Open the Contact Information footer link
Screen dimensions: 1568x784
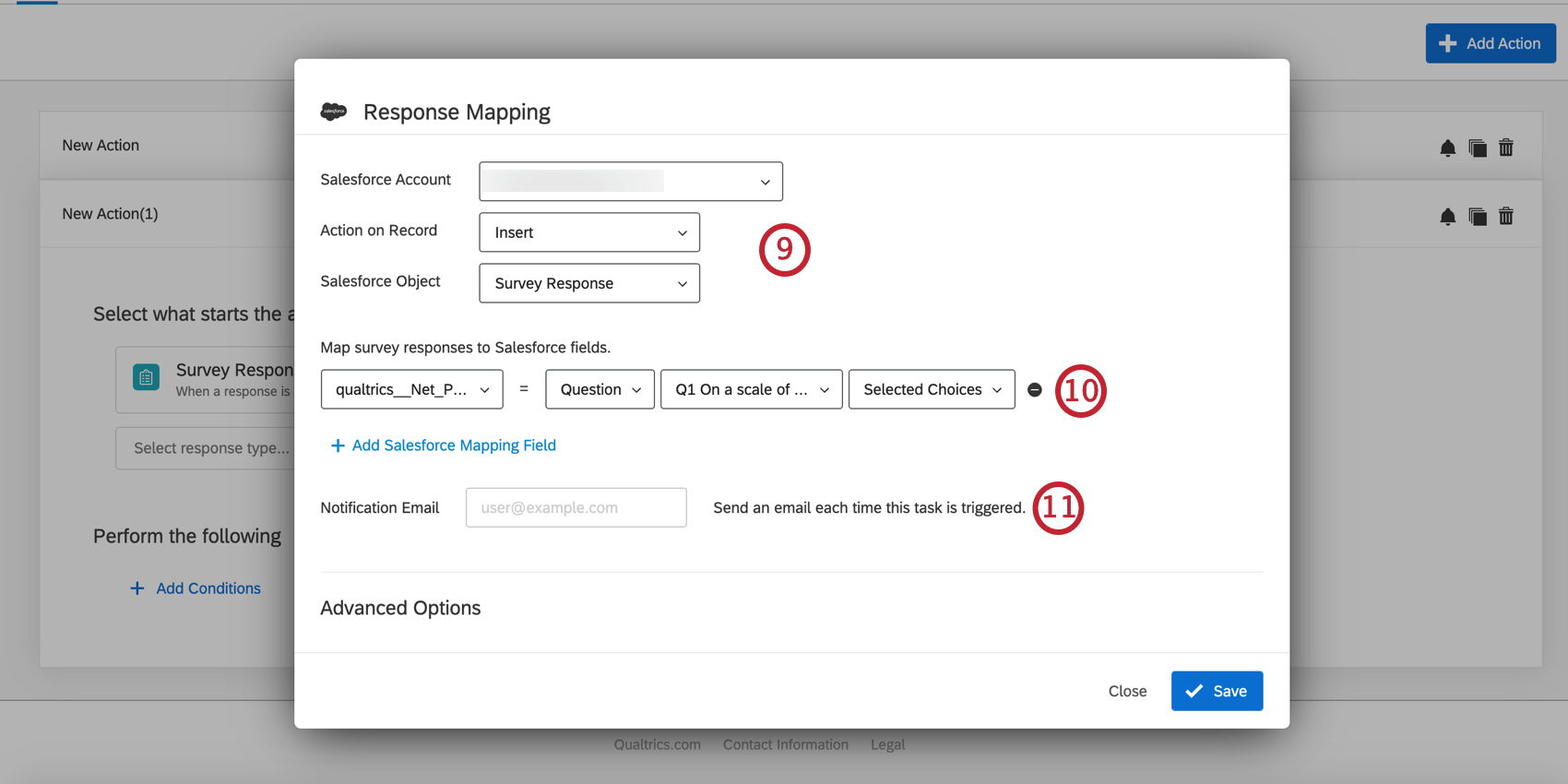786,744
